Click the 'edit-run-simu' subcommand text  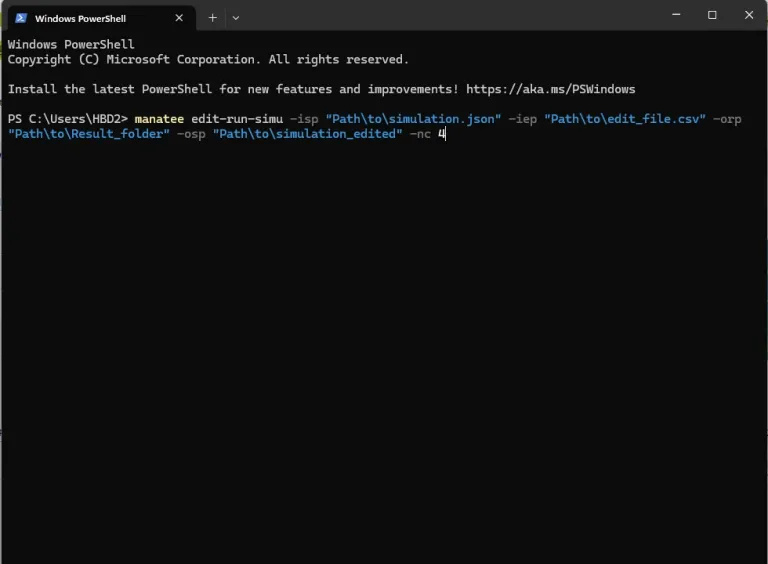click(x=237, y=119)
